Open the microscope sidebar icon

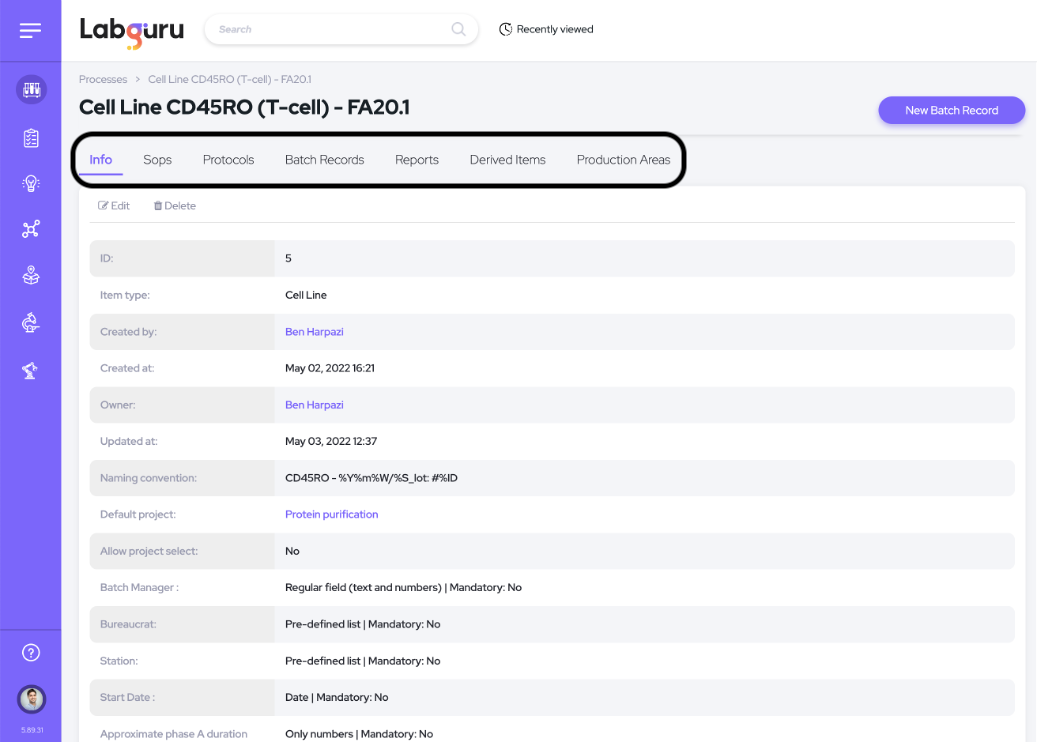pyautogui.click(x=31, y=322)
